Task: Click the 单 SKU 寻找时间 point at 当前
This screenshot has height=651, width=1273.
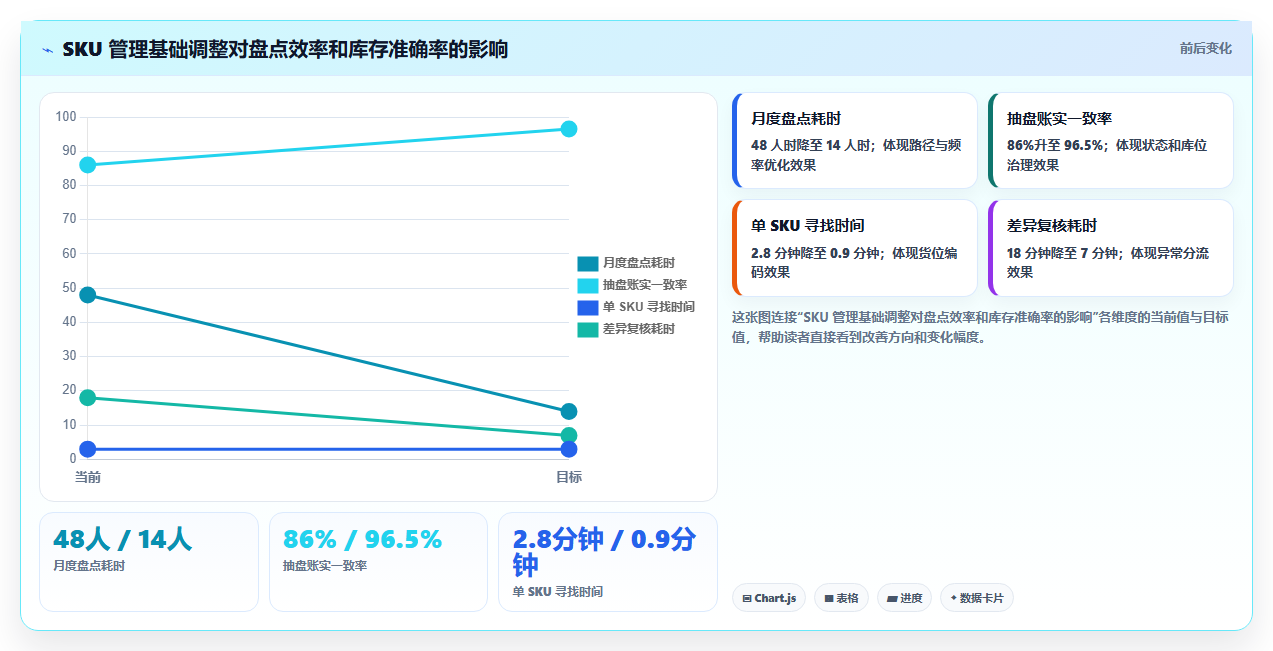Action: [x=88, y=449]
